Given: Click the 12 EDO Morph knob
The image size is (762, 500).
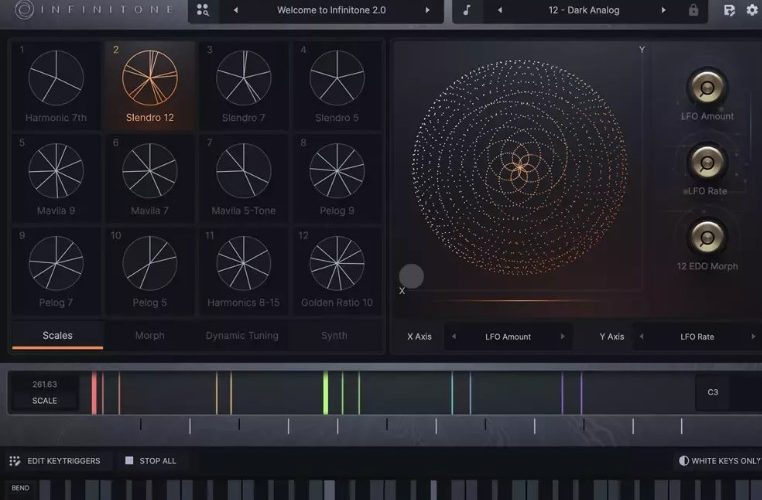Looking at the screenshot, I should pyautogui.click(x=707, y=237).
